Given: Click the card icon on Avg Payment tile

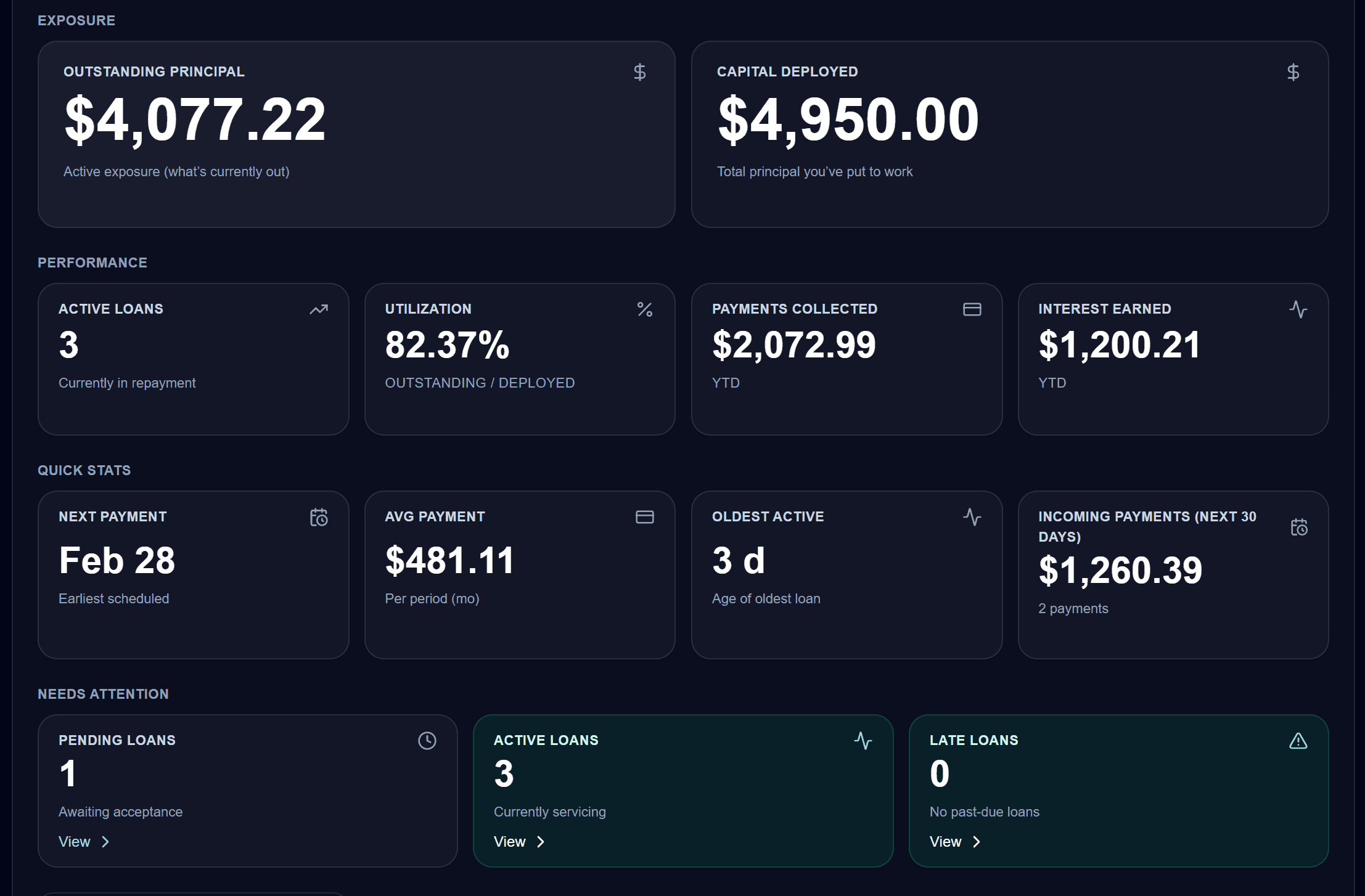Looking at the screenshot, I should click(x=645, y=518).
